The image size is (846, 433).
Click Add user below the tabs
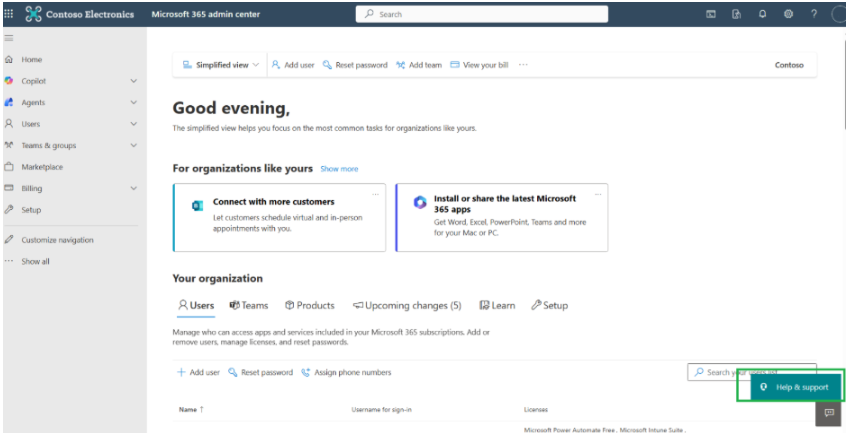click(x=198, y=373)
